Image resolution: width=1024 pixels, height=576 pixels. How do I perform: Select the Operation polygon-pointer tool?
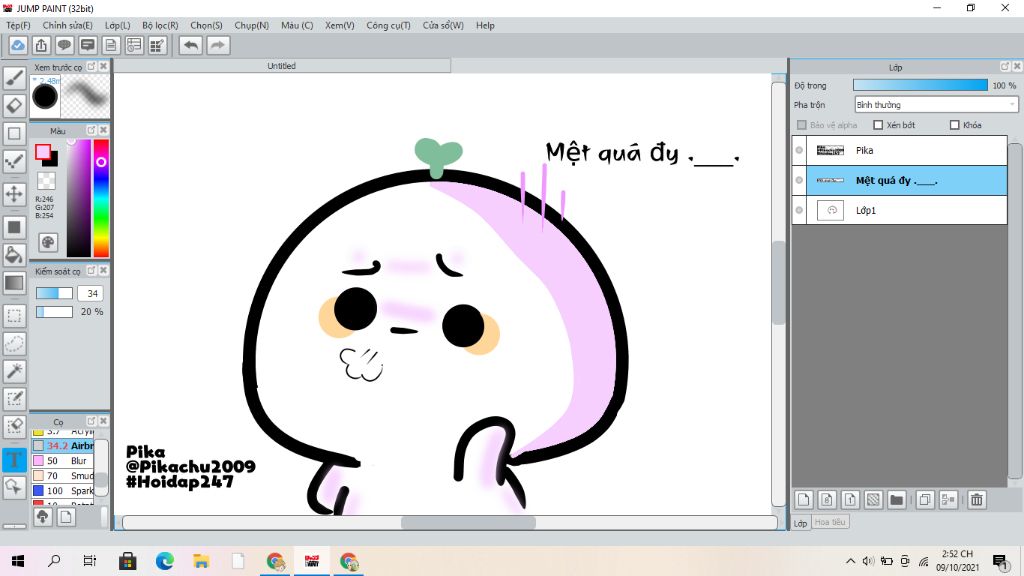coord(14,487)
